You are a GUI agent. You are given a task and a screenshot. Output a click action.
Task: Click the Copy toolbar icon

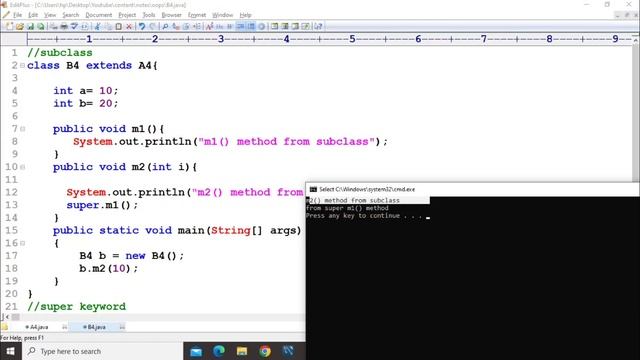(x=108, y=27)
